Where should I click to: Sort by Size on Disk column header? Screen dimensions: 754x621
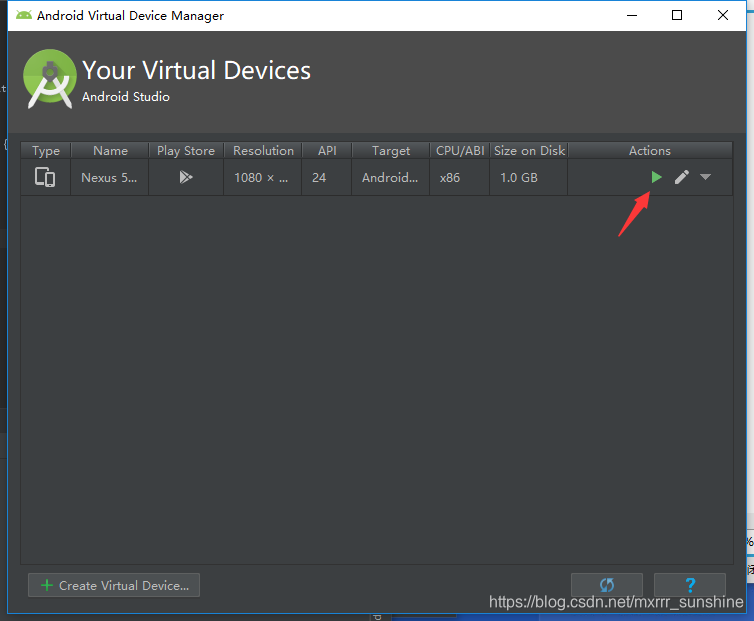coord(529,151)
